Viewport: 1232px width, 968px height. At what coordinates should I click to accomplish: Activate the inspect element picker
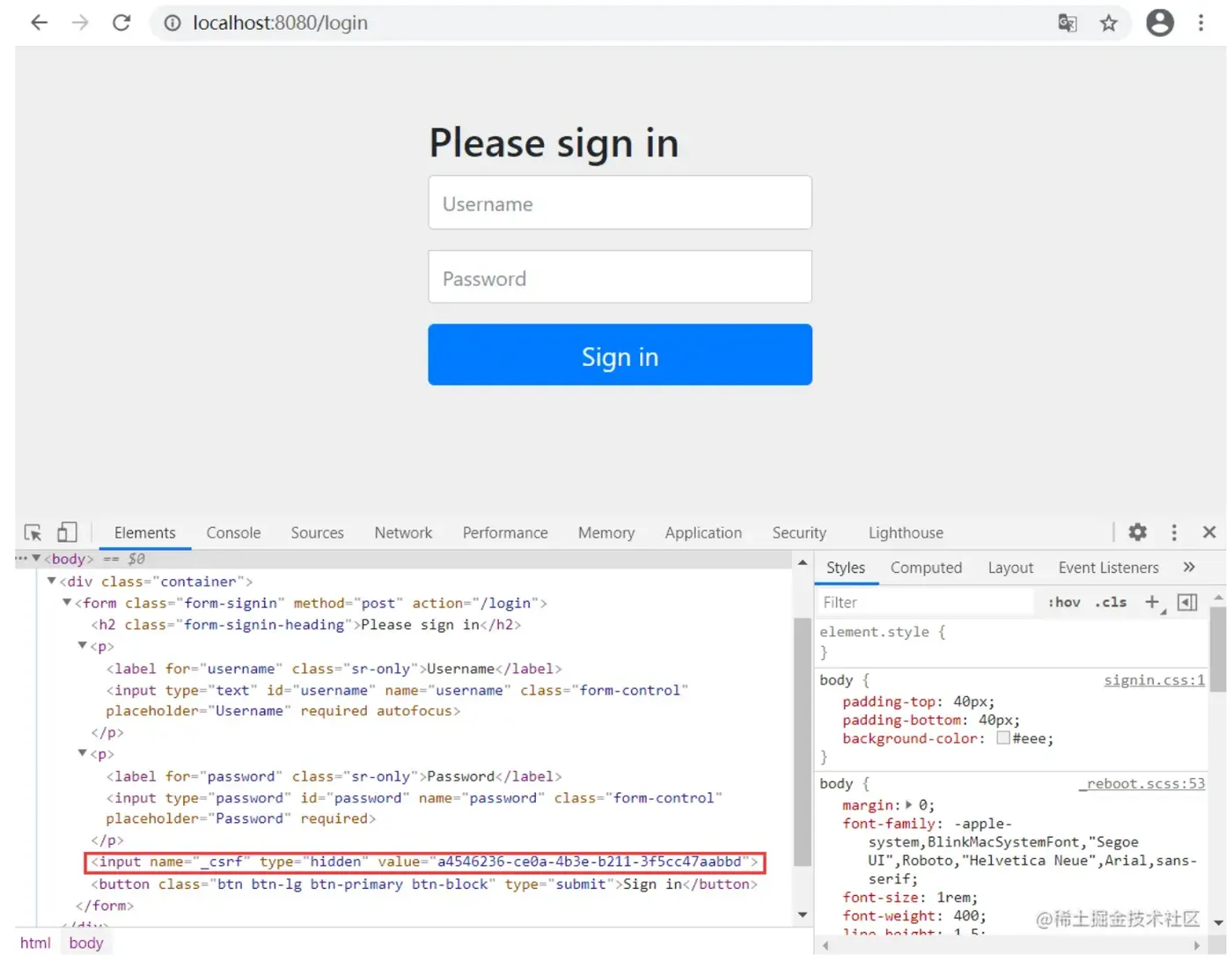33,532
